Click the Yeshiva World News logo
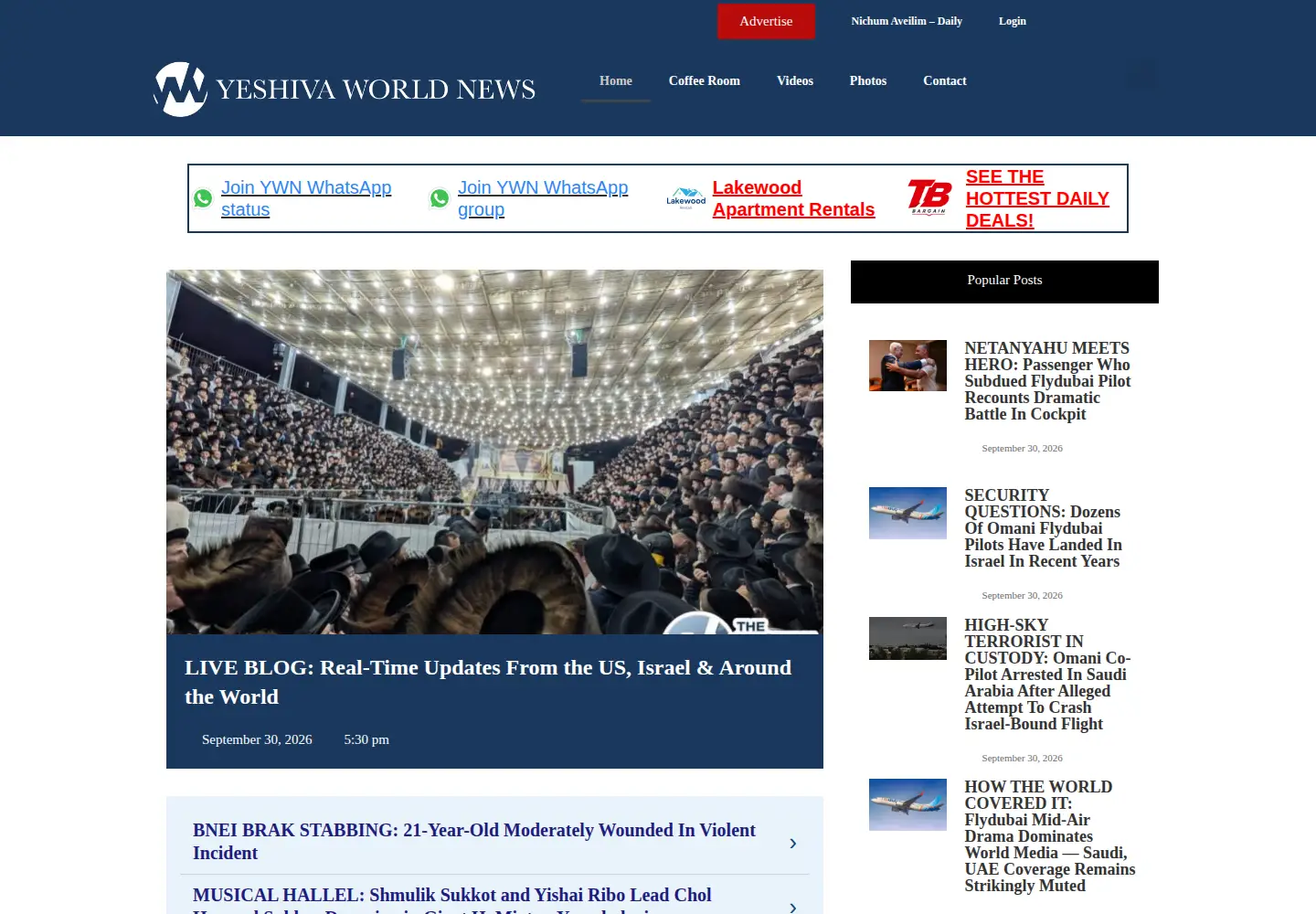1316x914 pixels. click(x=345, y=89)
